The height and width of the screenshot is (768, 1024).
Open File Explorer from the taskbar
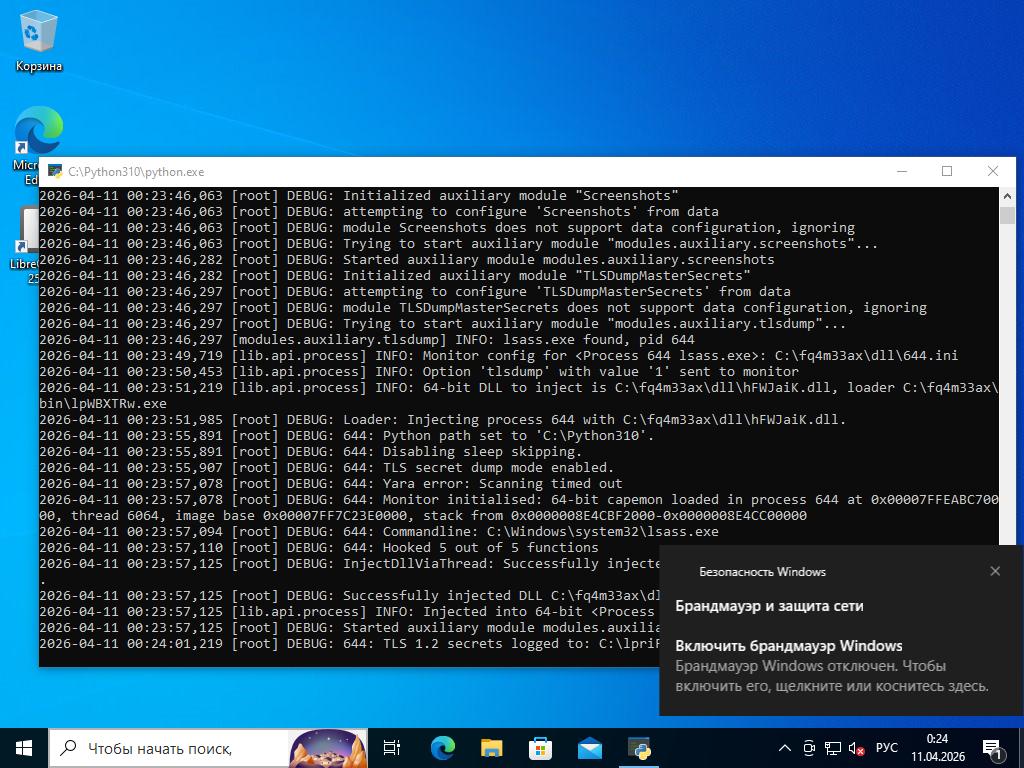click(491, 747)
